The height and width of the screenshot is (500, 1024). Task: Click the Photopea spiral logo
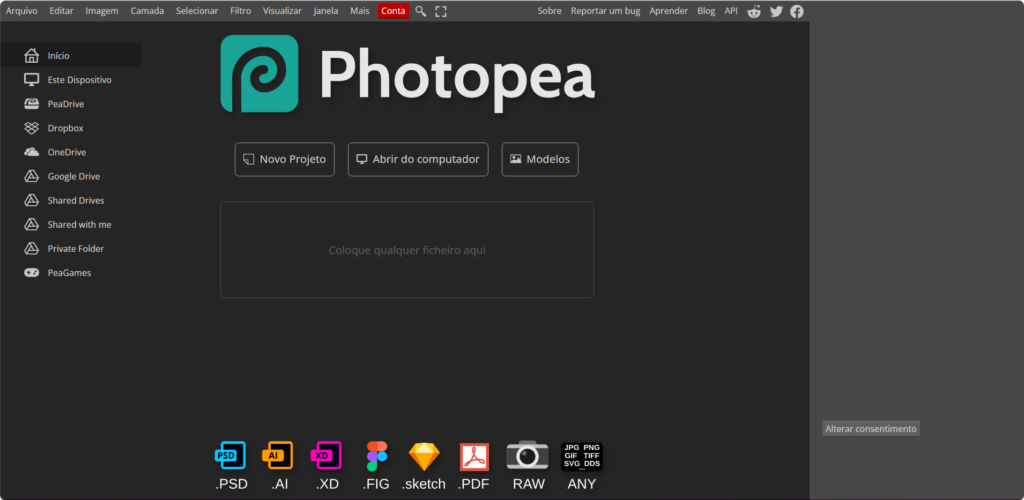point(259,74)
